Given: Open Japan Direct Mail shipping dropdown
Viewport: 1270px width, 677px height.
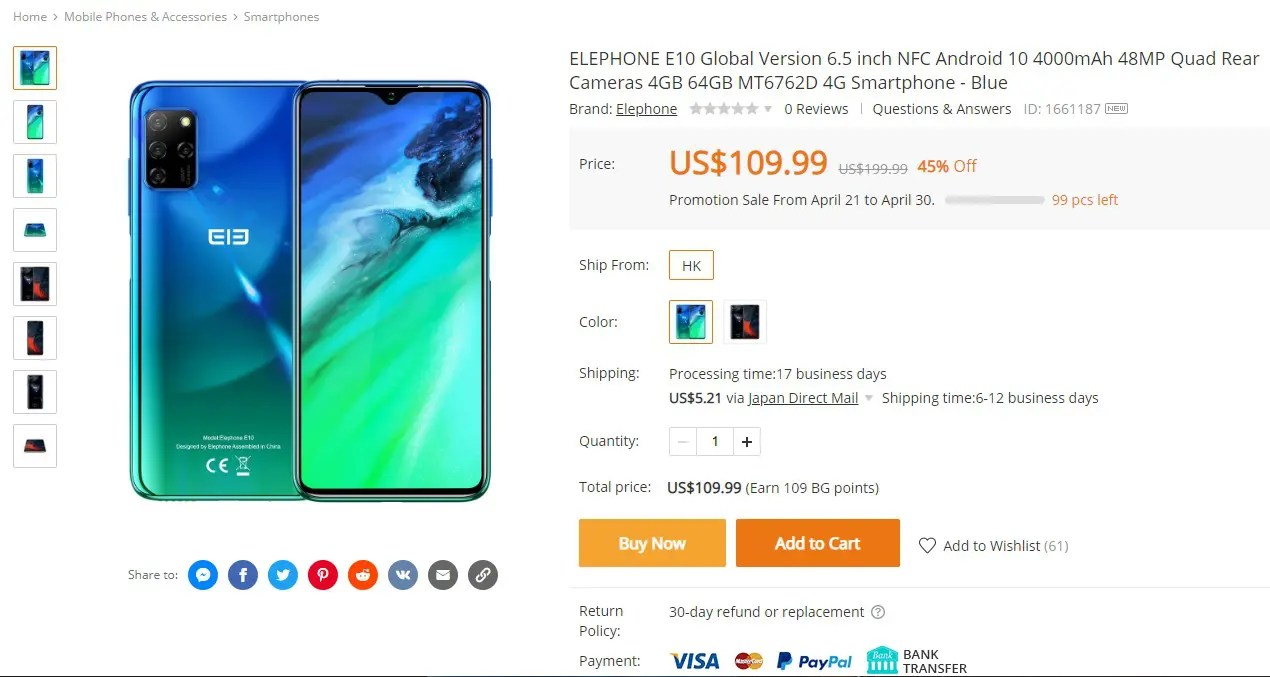Looking at the screenshot, I should point(869,398).
